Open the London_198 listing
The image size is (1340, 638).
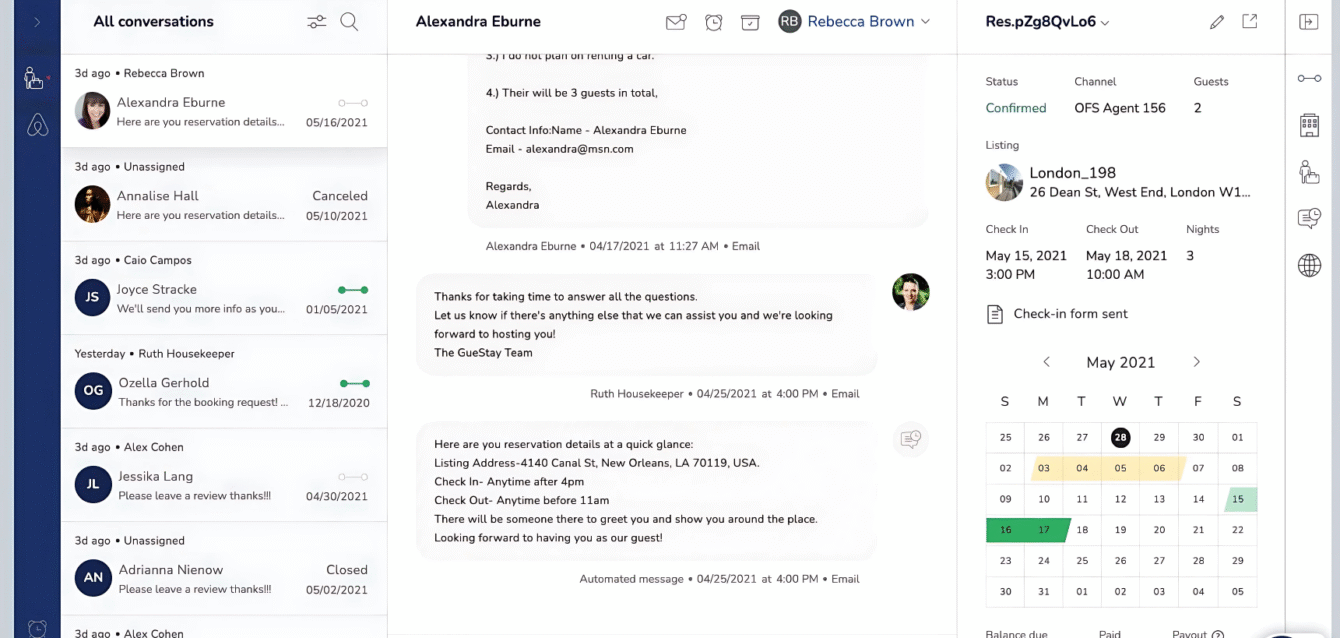(1073, 172)
